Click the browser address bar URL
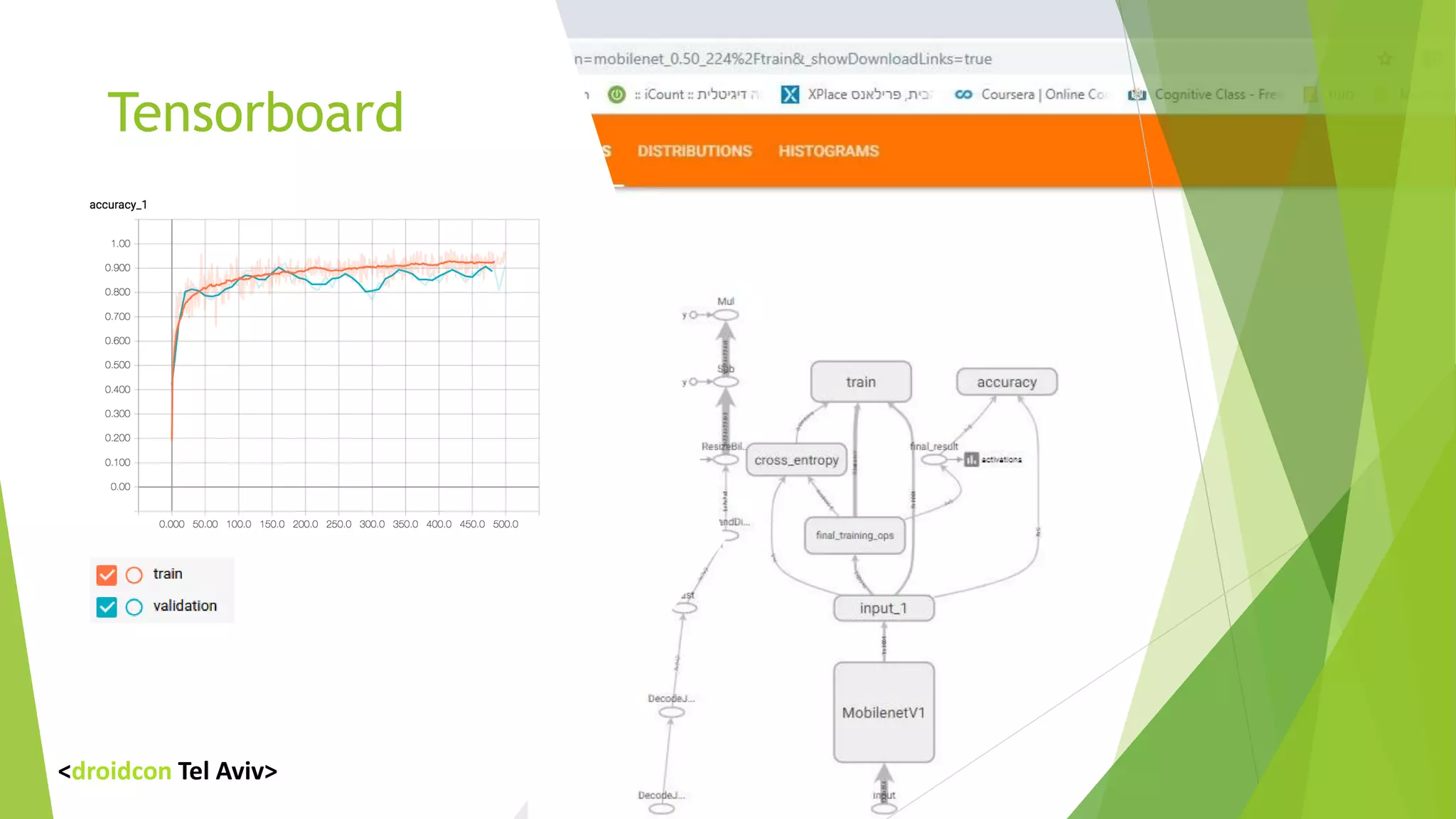 pyautogui.click(x=783, y=59)
